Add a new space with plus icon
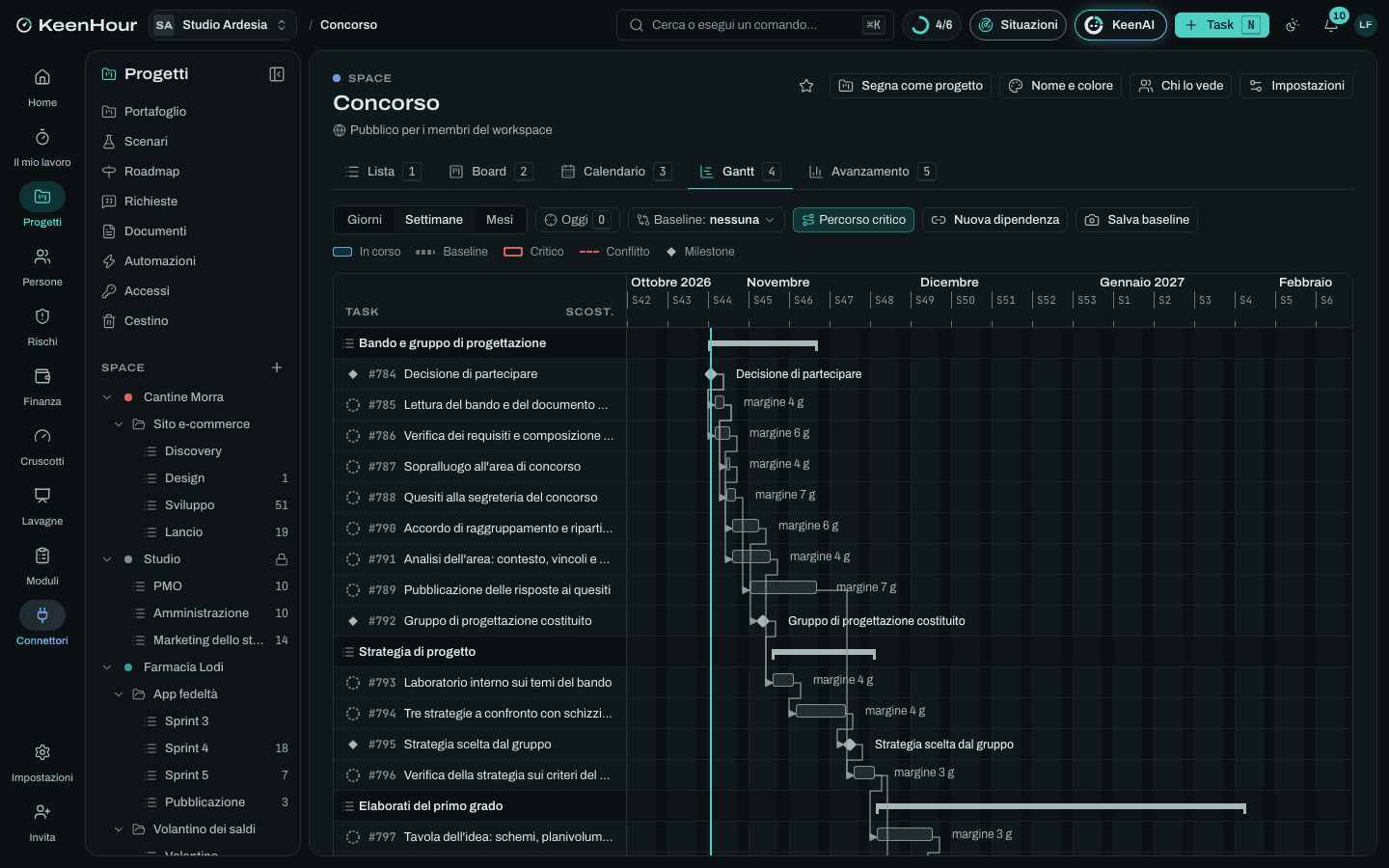The height and width of the screenshot is (868, 1389). (277, 367)
